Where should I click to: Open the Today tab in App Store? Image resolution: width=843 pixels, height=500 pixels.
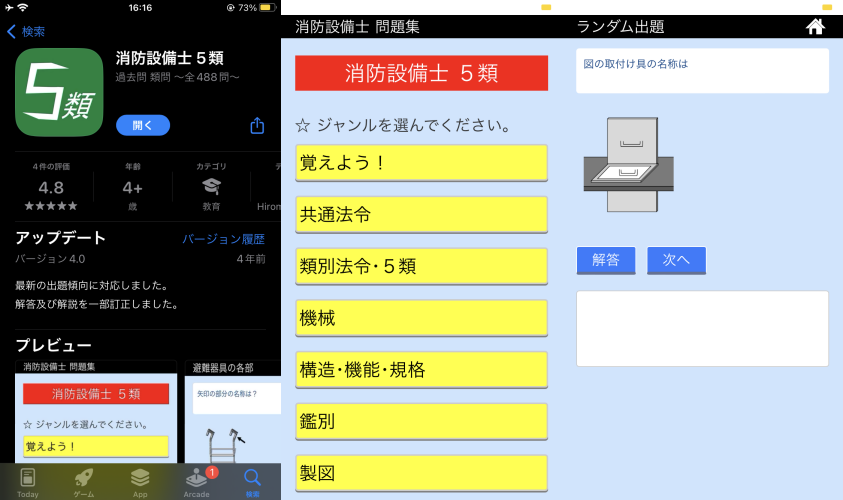click(28, 481)
